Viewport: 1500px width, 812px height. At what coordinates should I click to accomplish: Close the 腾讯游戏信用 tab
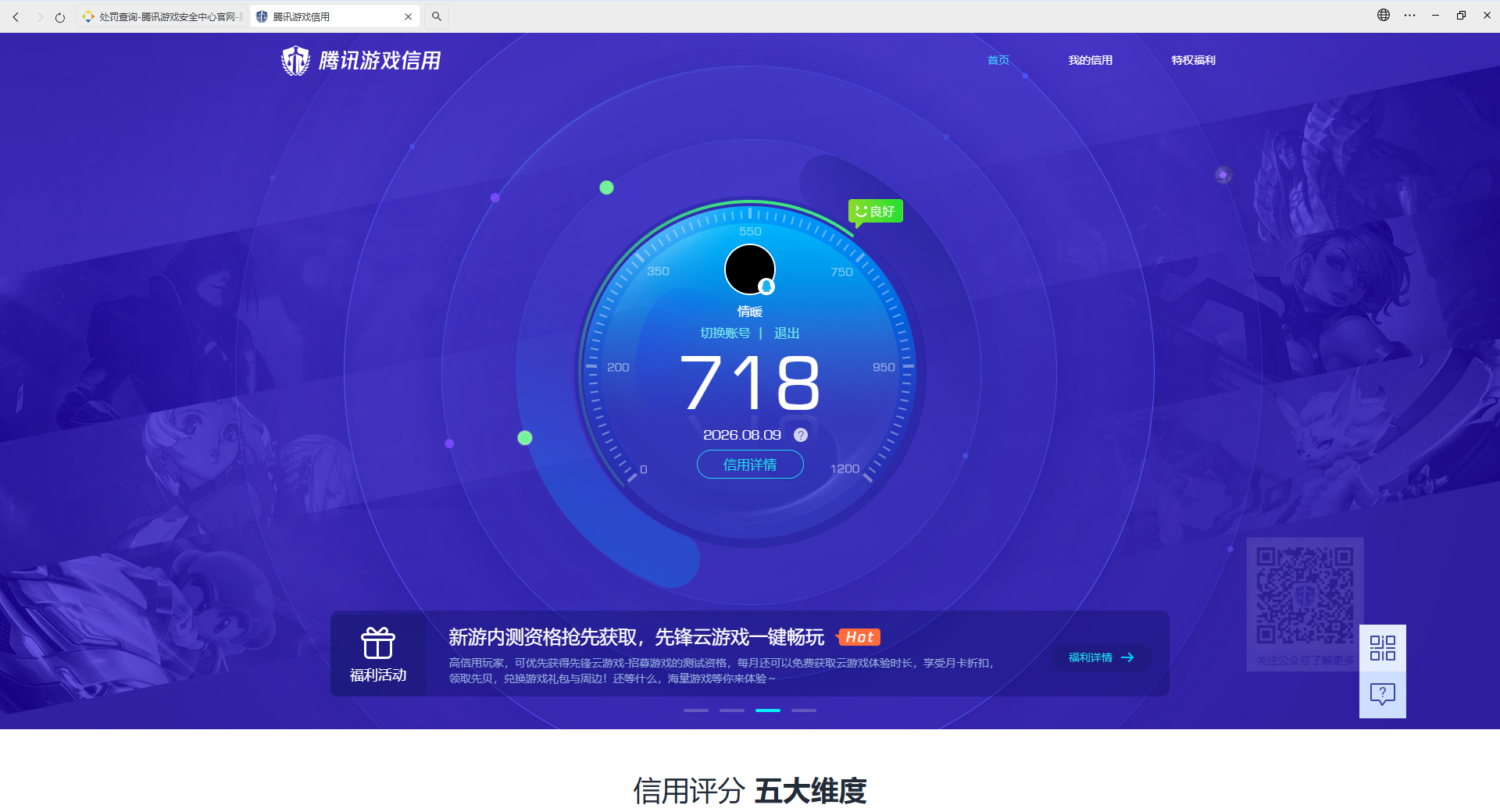click(x=408, y=16)
